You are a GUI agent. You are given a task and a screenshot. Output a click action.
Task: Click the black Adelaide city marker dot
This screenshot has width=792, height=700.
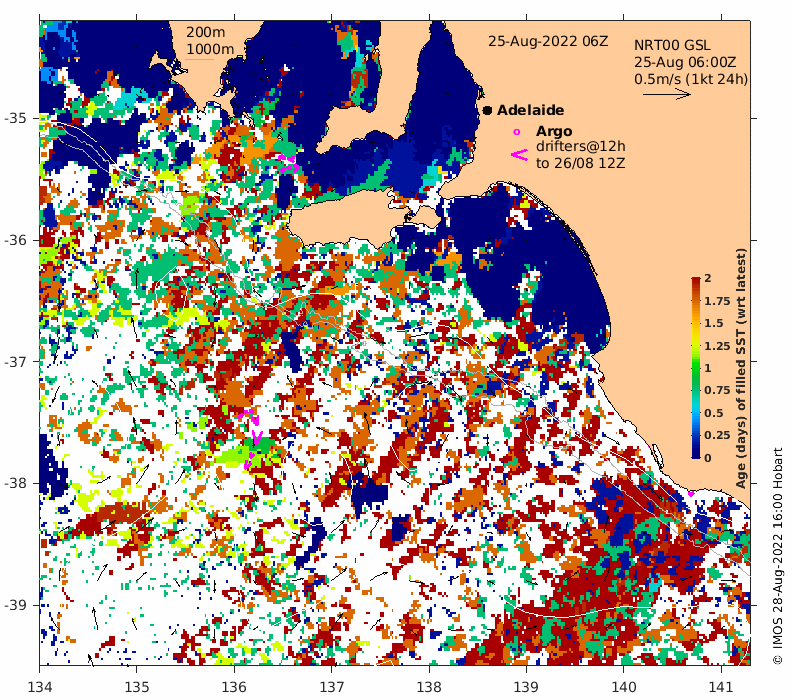(487, 110)
